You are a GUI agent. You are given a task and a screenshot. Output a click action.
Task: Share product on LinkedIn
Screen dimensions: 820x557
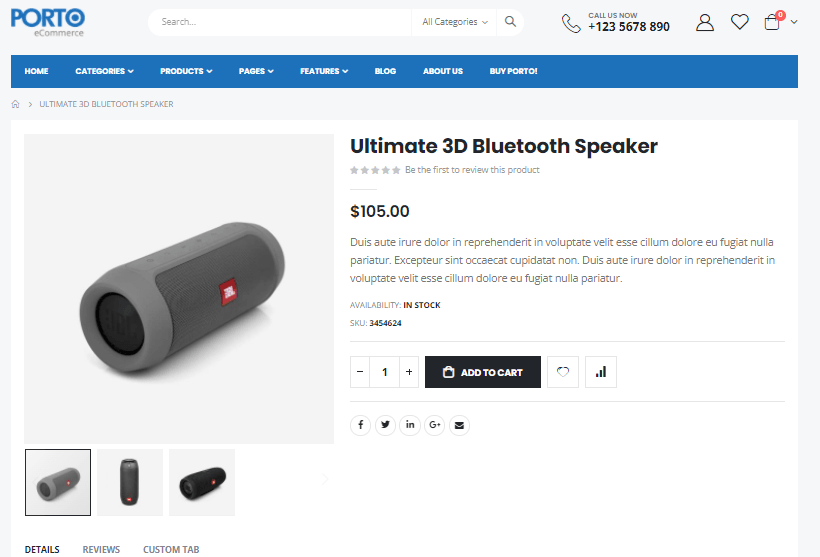[410, 425]
